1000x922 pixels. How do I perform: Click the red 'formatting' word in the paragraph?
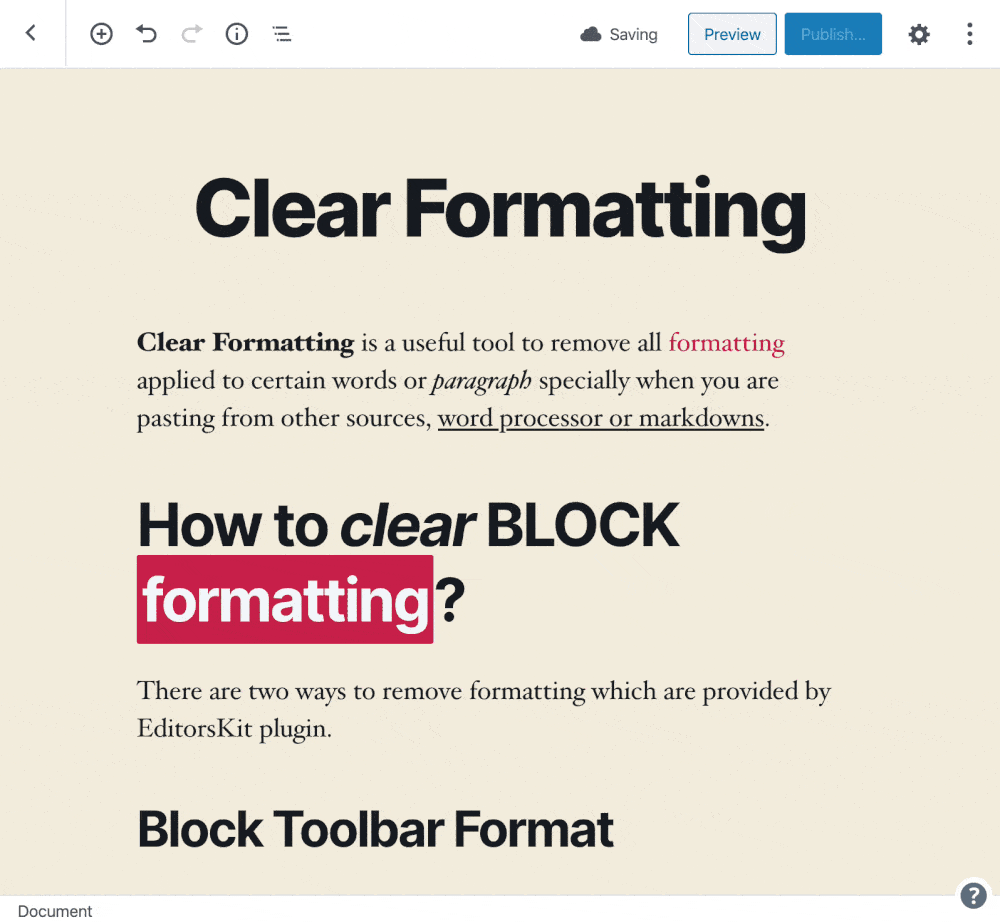(x=726, y=344)
